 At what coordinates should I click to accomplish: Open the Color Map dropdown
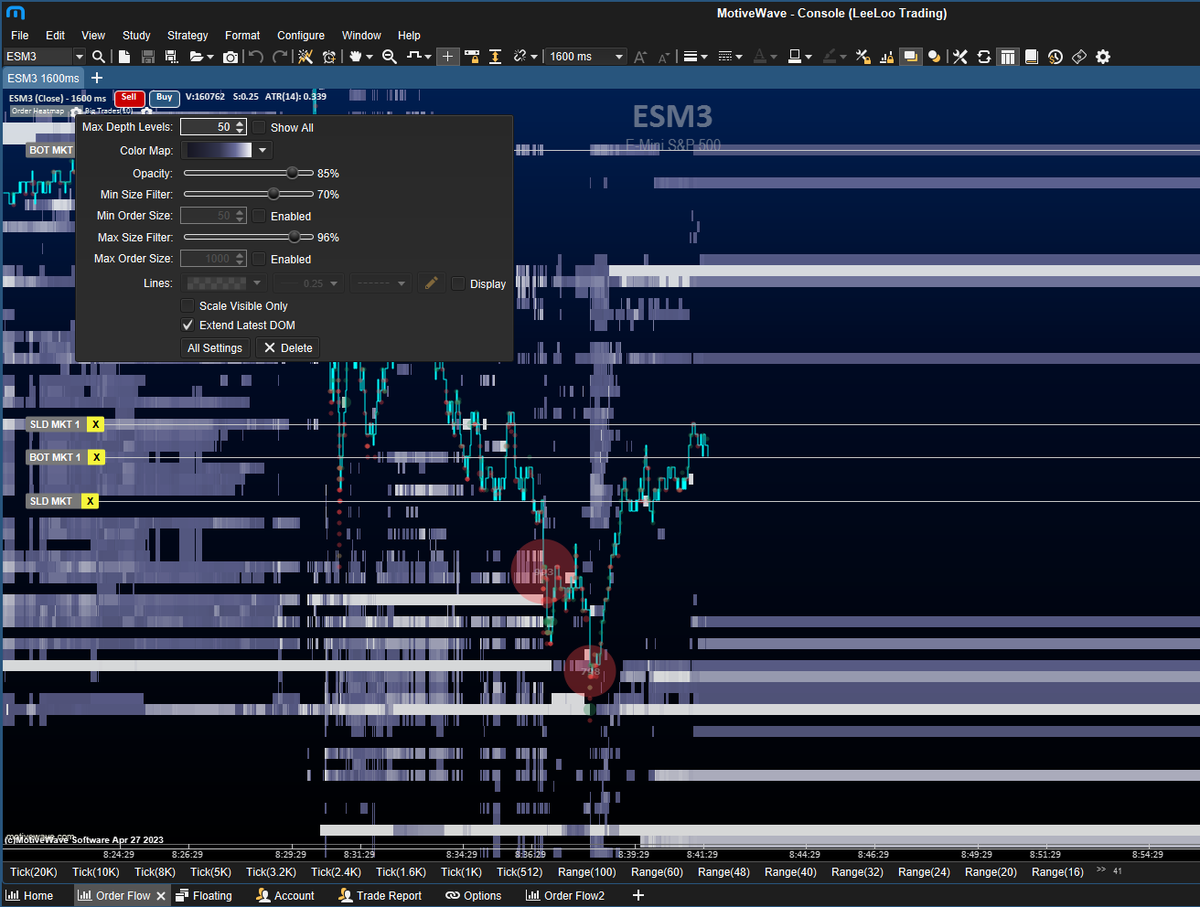click(x=262, y=151)
